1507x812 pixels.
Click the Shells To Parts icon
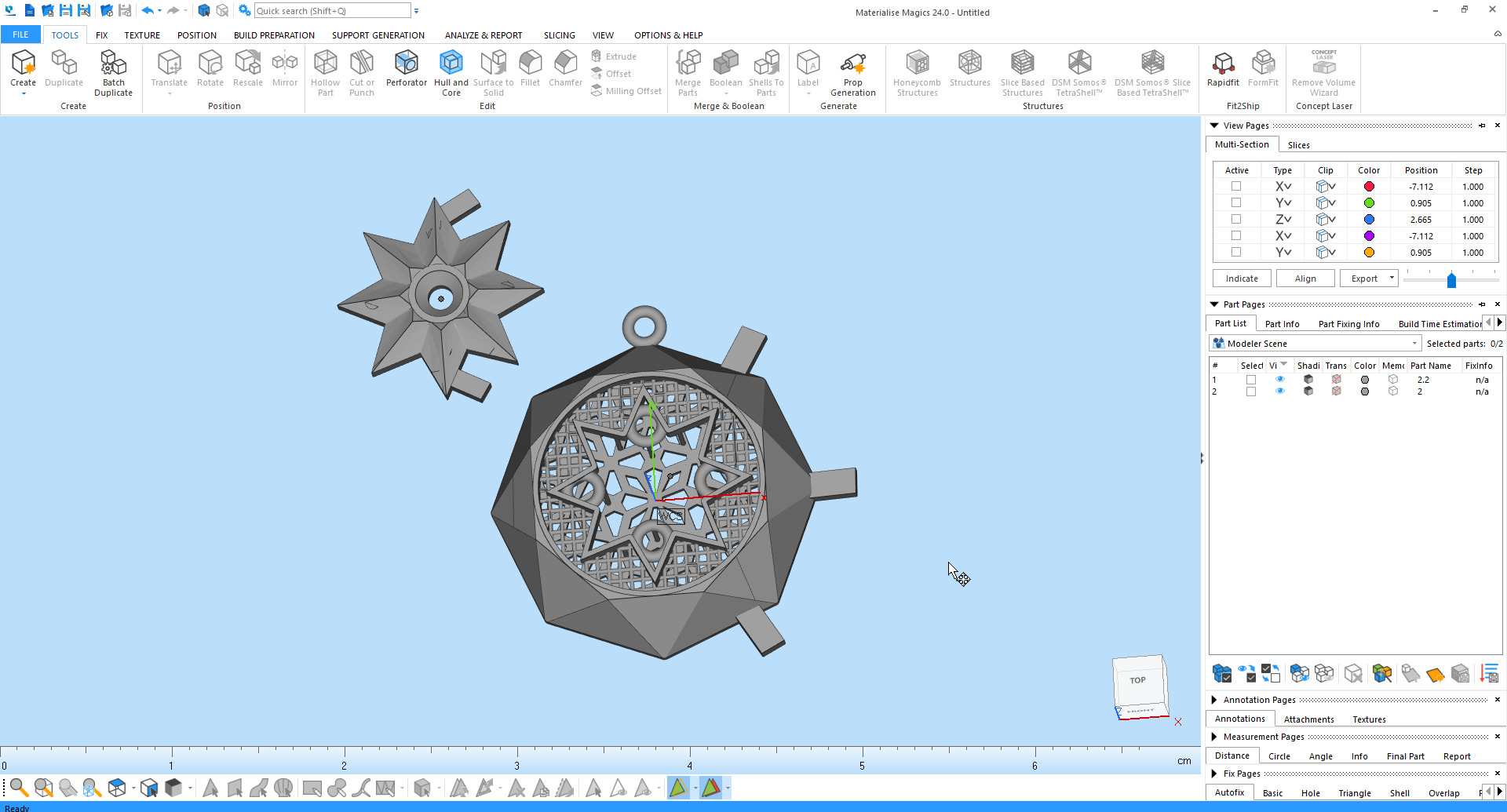pyautogui.click(x=766, y=62)
